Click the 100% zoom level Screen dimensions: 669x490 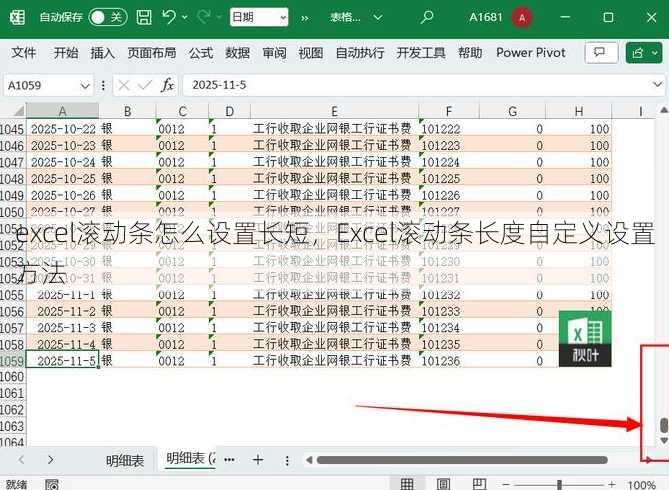(642, 484)
